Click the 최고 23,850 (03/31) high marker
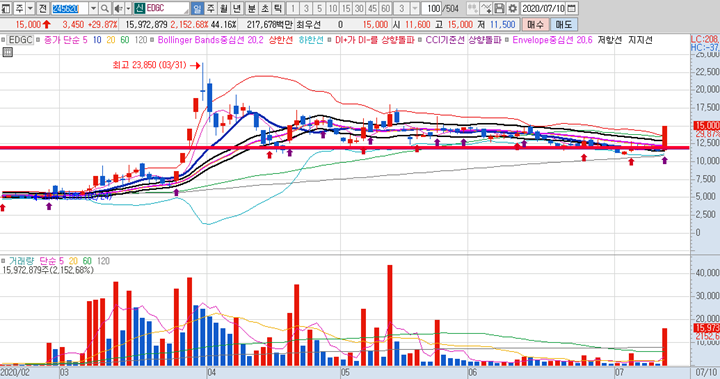Viewport: 720px width, 379px height. click(157, 65)
